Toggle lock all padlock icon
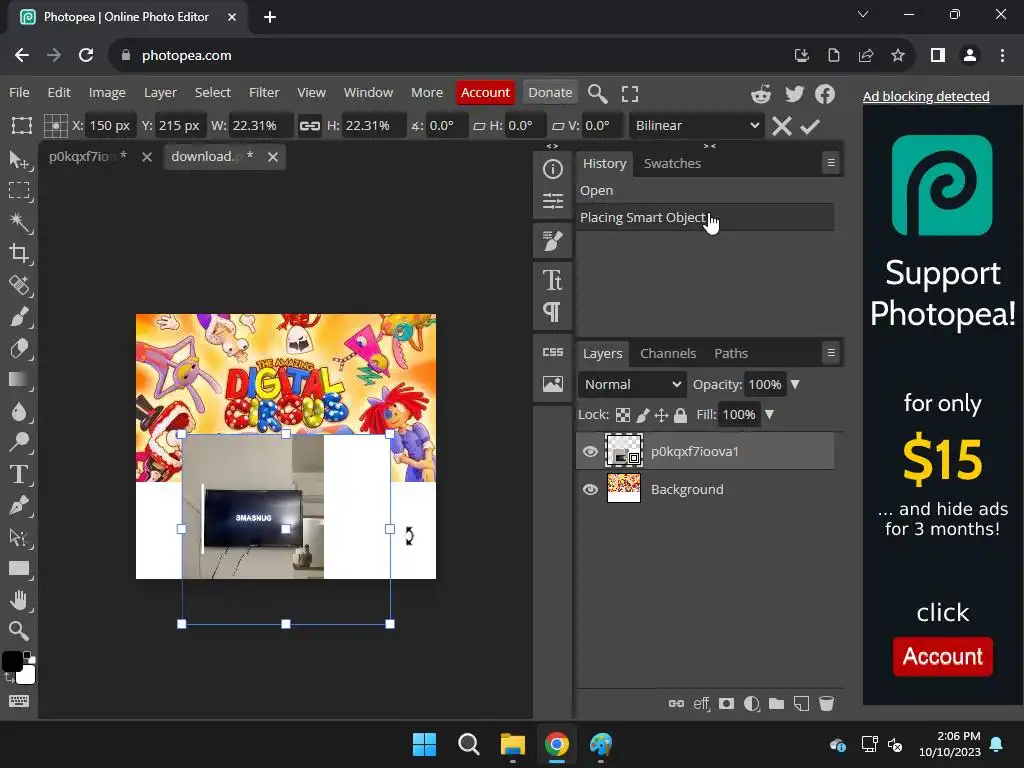The height and width of the screenshot is (768, 1024). (x=680, y=415)
